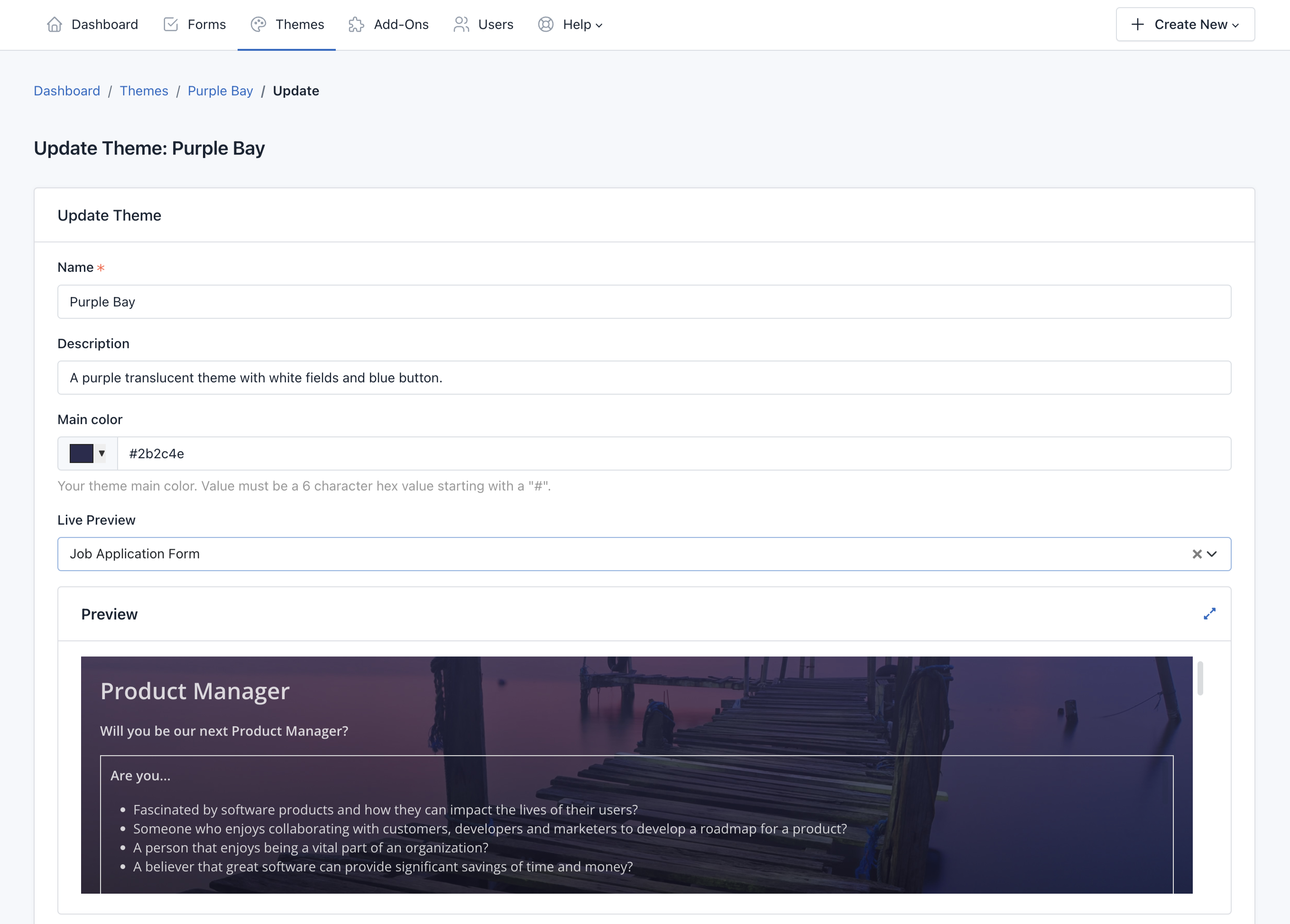Click the Add-Ons puzzle piece icon
Image resolution: width=1290 pixels, height=924 pixels.
click(356, 25)
